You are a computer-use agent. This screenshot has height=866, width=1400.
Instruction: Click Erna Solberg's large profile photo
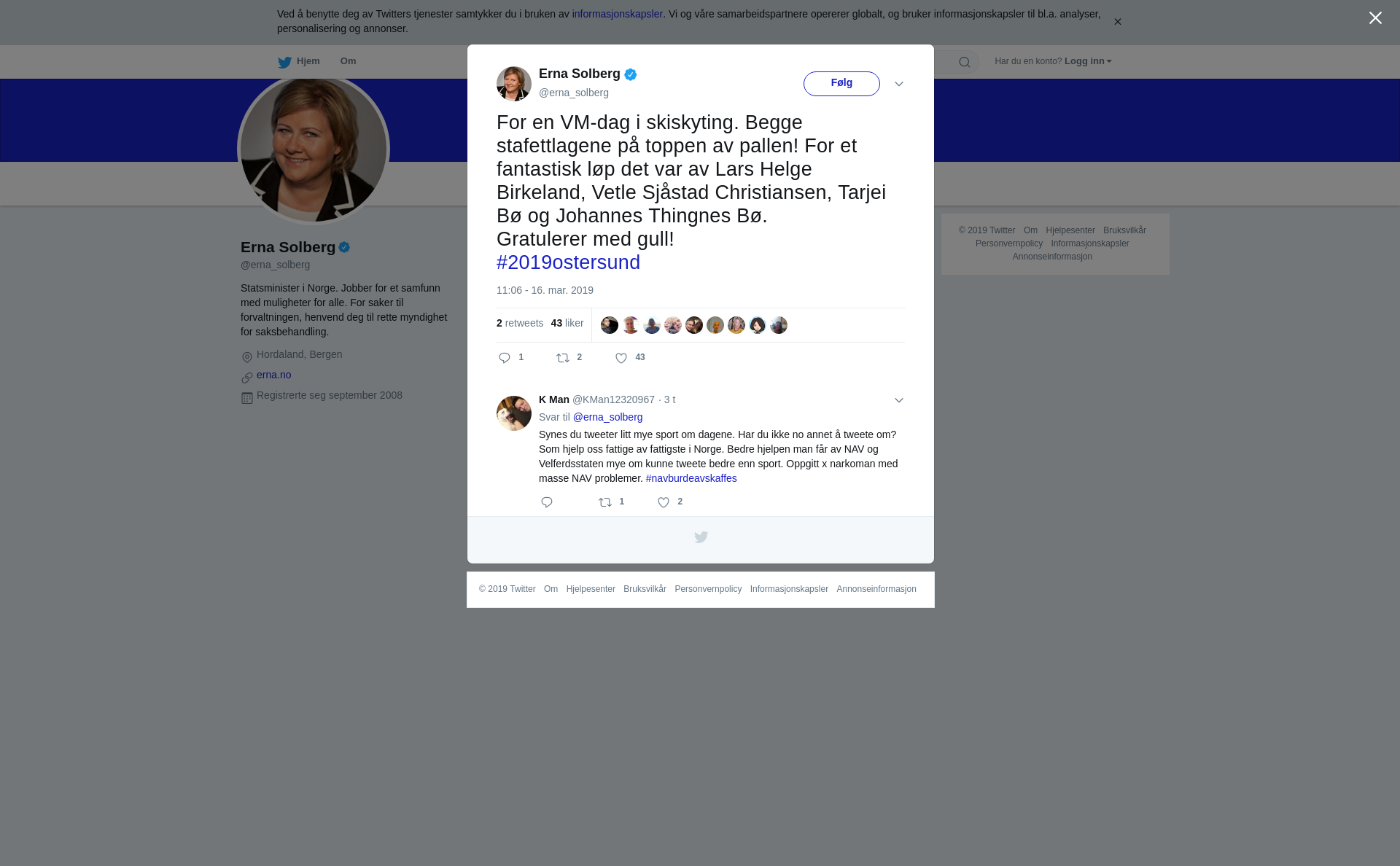pyautogui.click(x=314, y=149)
